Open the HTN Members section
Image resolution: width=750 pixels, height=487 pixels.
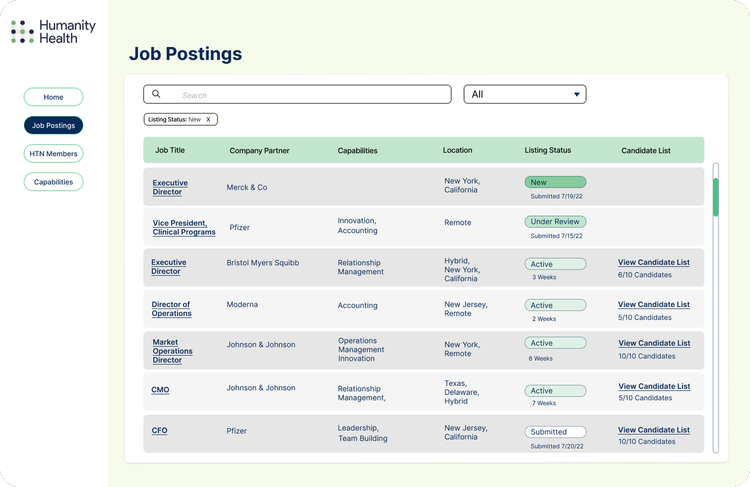(x=54, y=154)
